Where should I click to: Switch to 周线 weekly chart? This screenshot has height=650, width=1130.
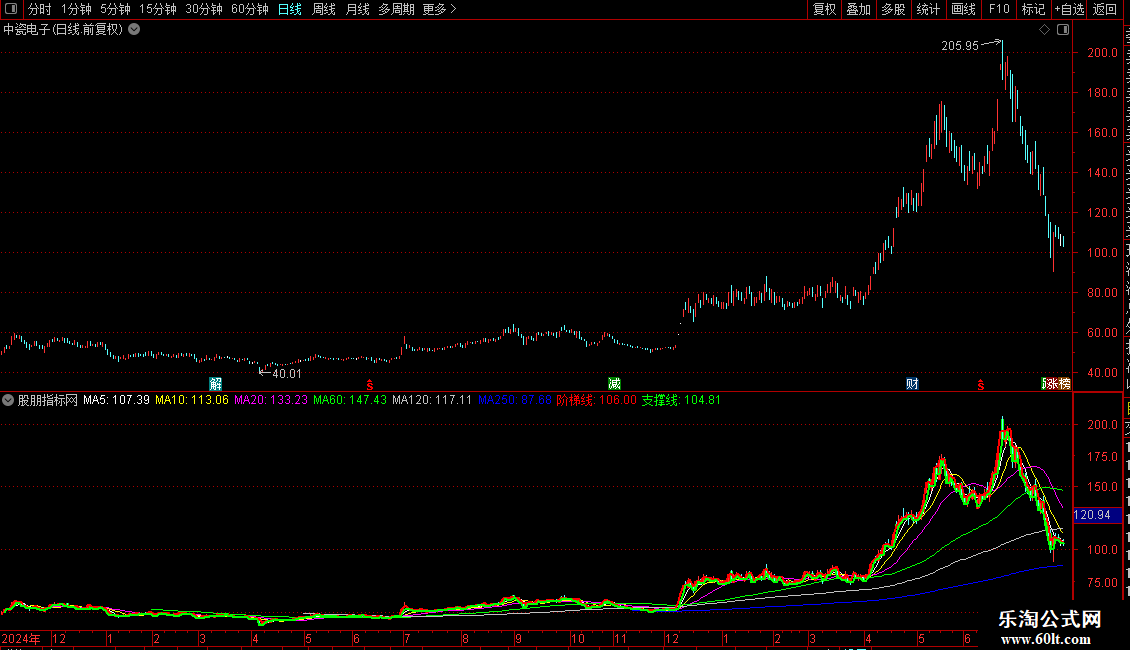324,9
